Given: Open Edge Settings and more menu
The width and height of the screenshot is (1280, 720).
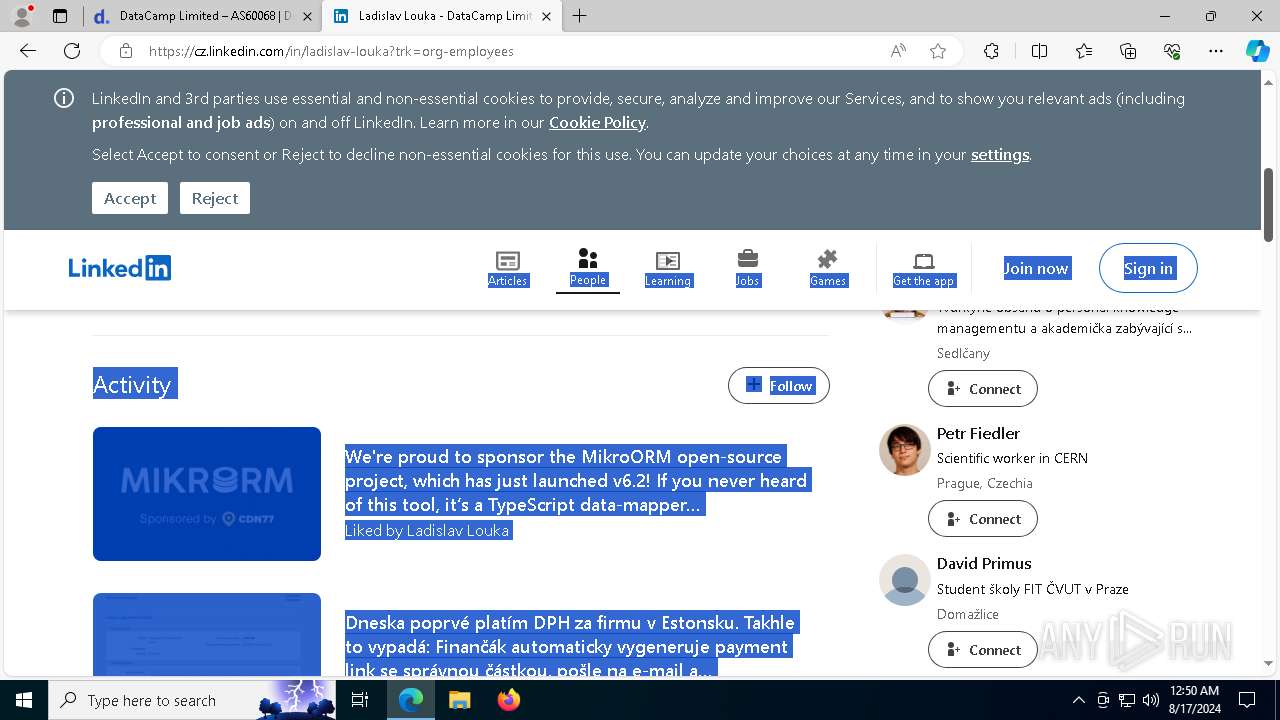Looking at the screenshot, I should (x=1216, y=51).
